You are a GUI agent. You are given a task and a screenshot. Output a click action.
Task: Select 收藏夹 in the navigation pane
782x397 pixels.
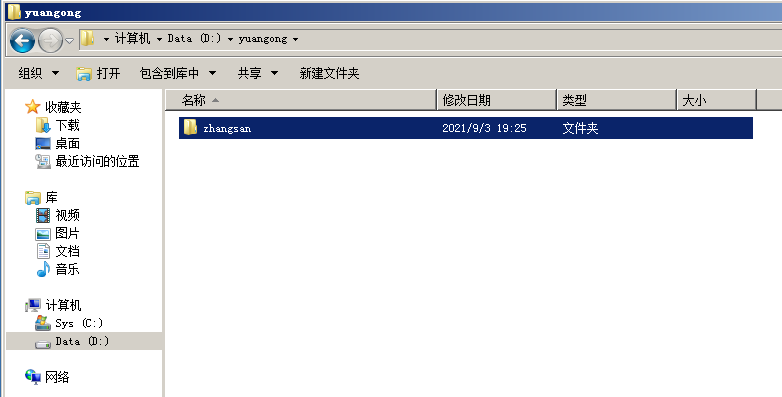(x=63, y=107)
